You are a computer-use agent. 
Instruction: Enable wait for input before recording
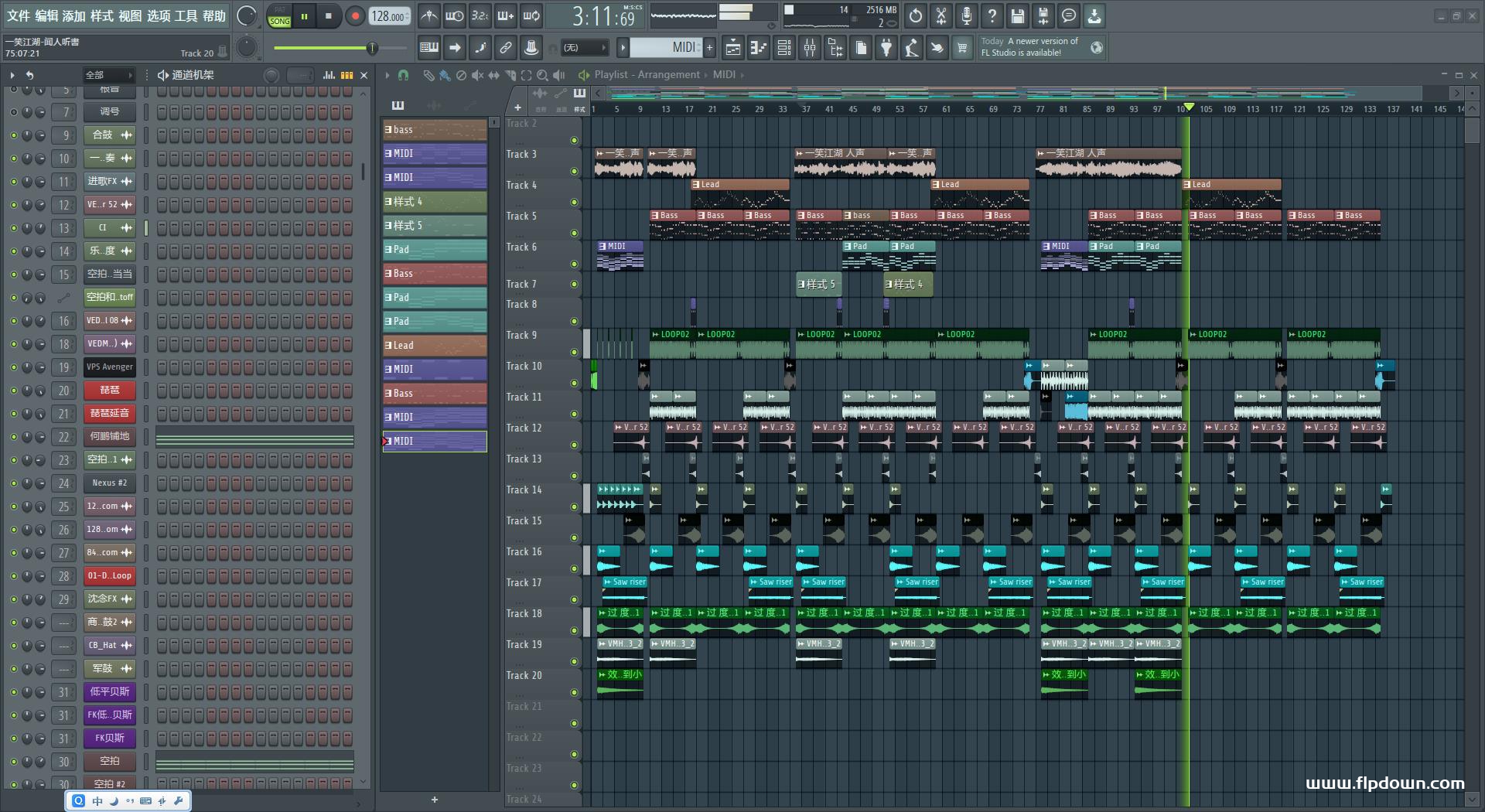[455, 15]
